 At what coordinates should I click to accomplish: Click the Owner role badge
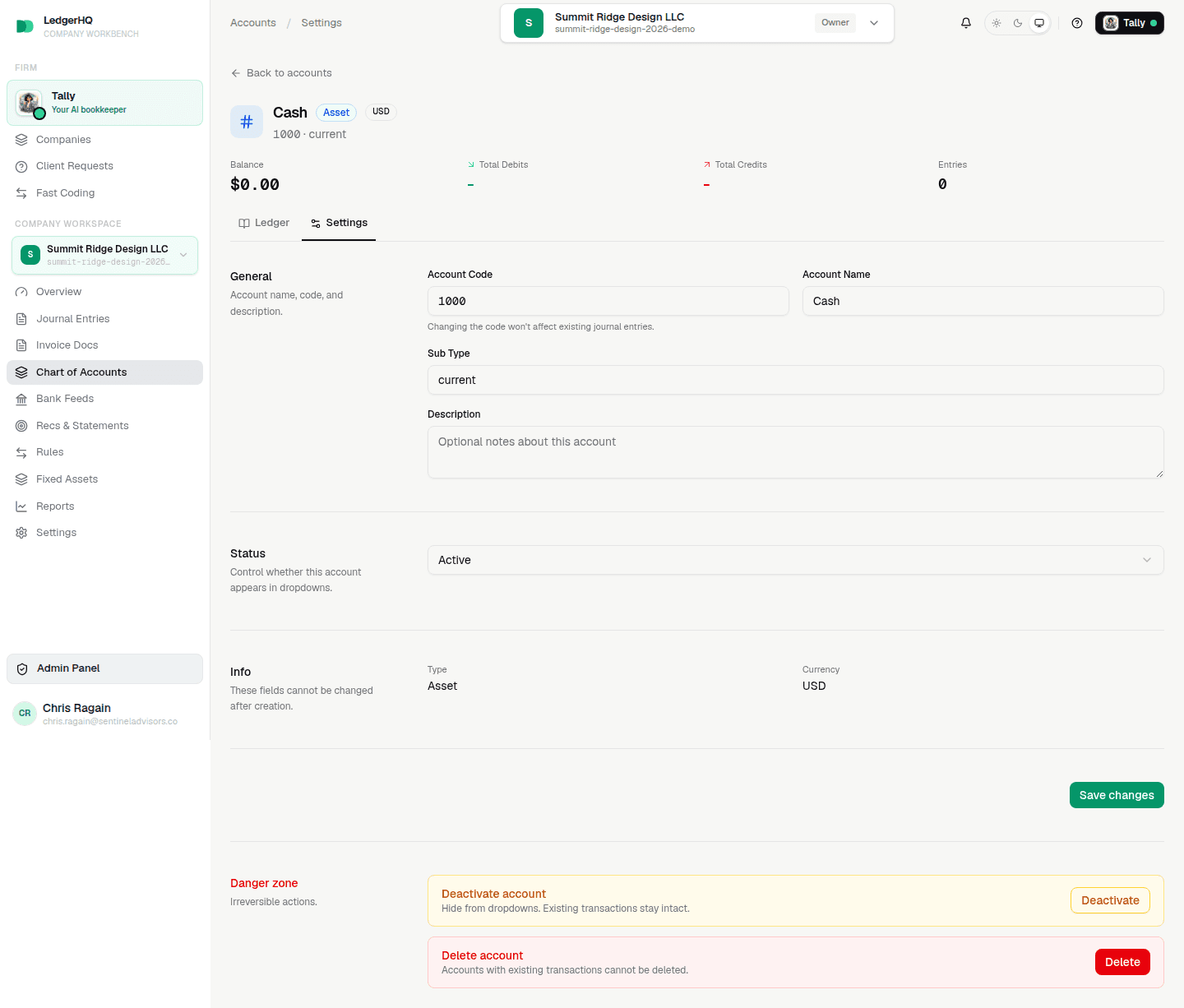[835, 23]
